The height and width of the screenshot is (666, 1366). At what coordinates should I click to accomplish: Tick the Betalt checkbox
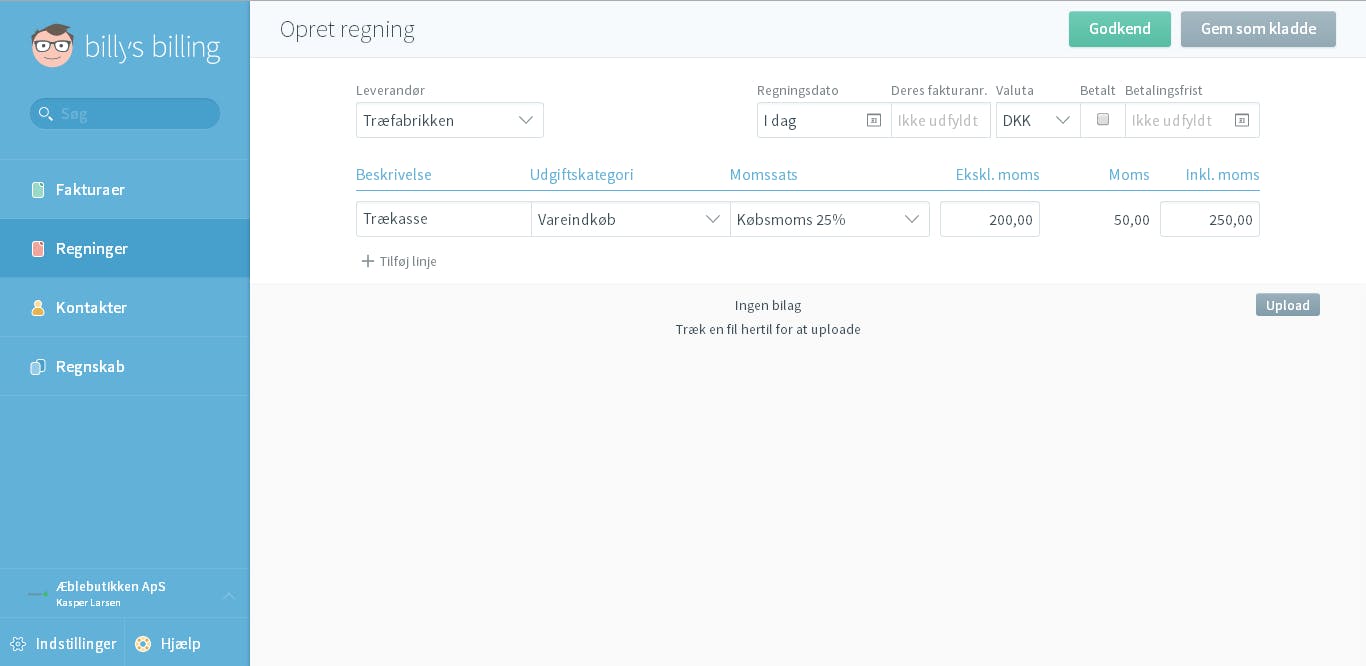coord(1103,119)
